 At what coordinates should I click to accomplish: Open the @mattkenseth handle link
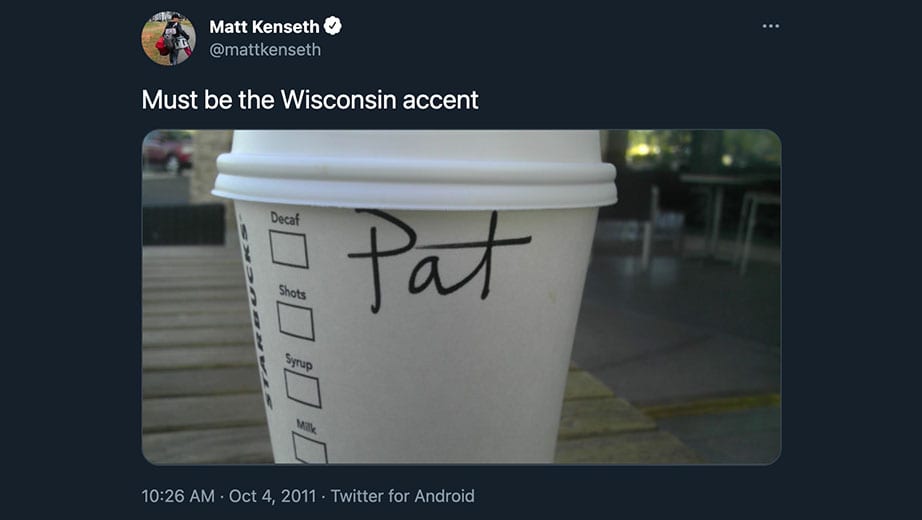265,49
